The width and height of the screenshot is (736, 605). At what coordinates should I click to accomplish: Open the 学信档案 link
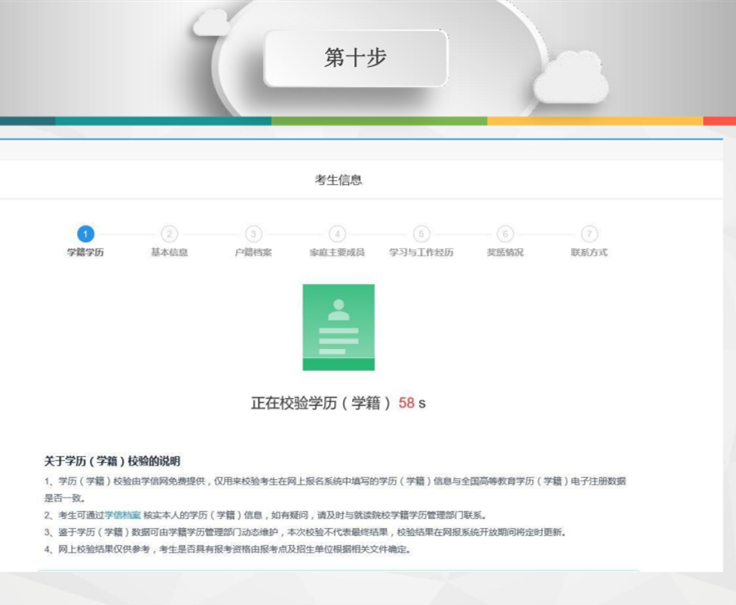(124, 515)
